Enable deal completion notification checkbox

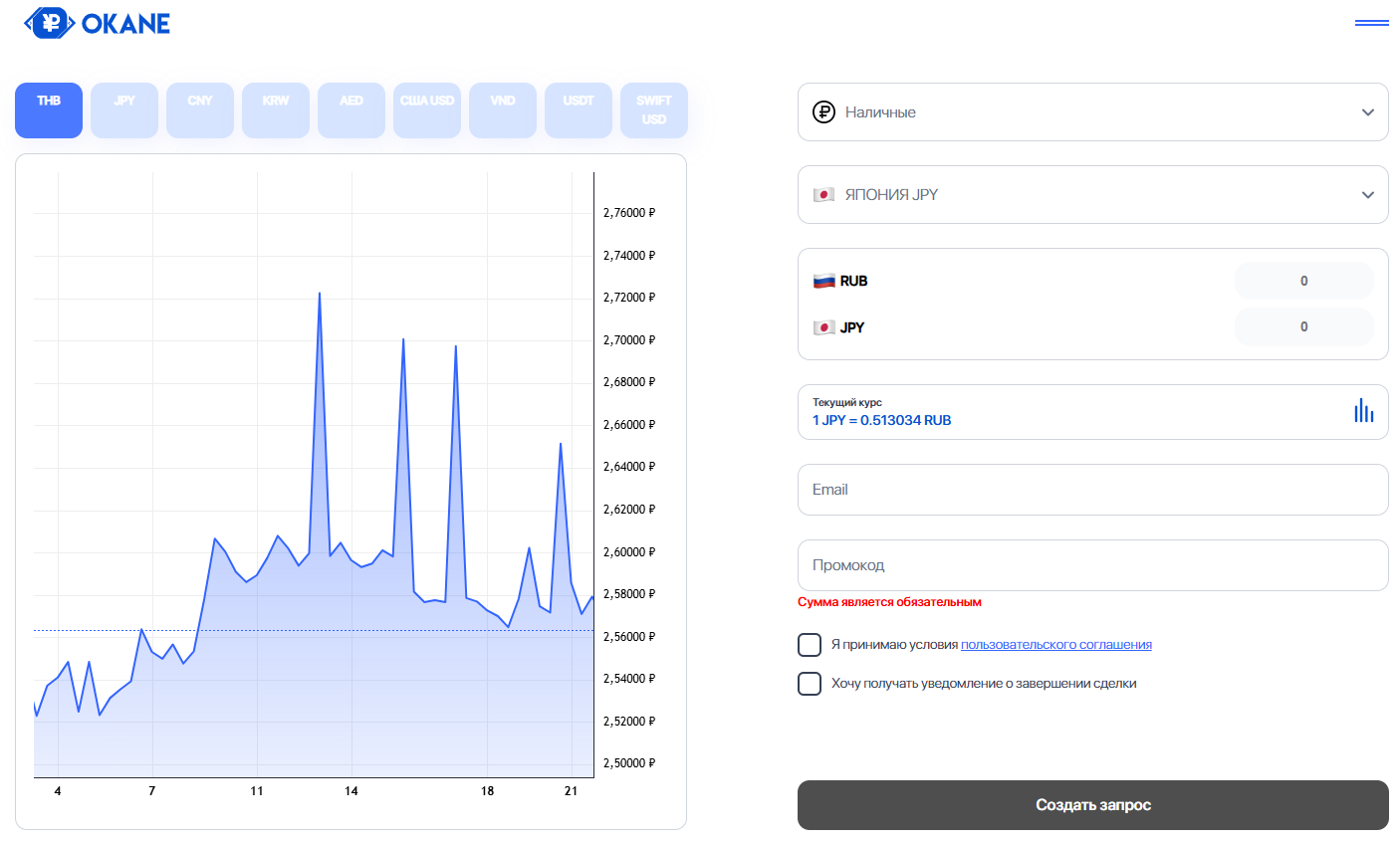810,684
